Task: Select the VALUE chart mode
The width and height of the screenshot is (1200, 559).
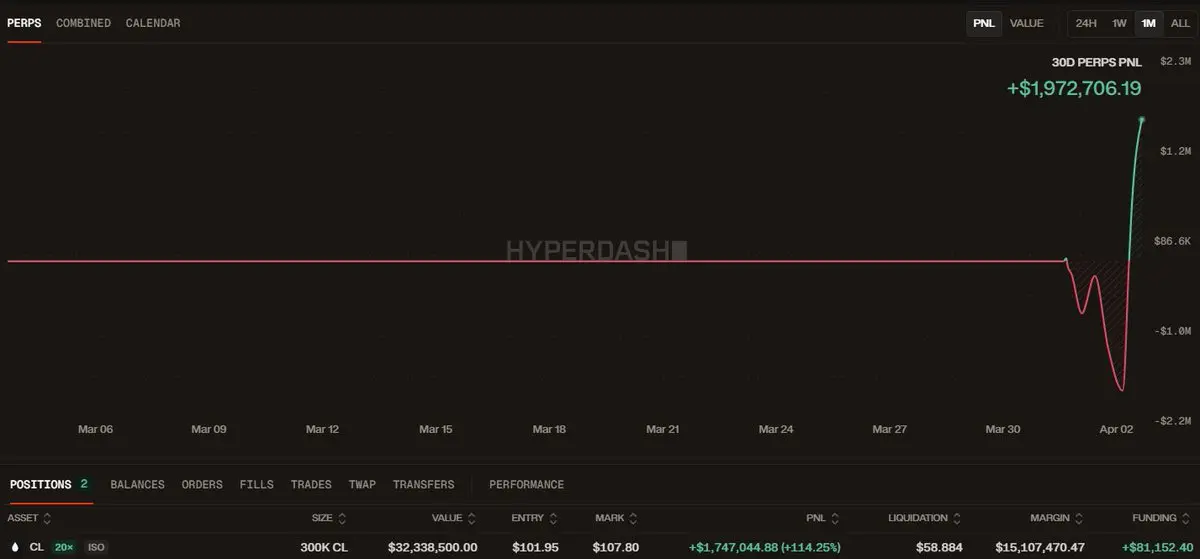Action: click(1026, 23)
